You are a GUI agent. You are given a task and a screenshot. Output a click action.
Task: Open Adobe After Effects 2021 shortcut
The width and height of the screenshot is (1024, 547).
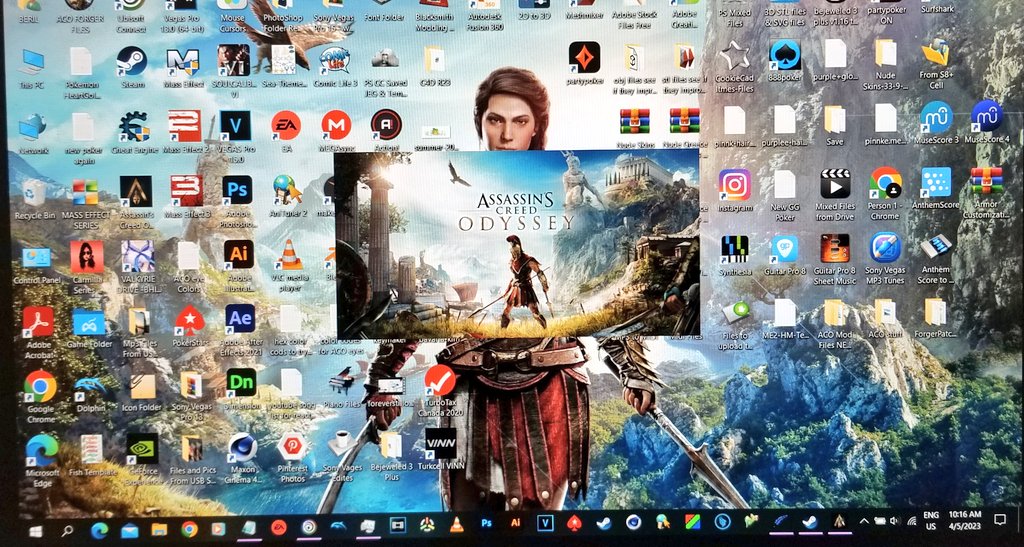[240, 319]
